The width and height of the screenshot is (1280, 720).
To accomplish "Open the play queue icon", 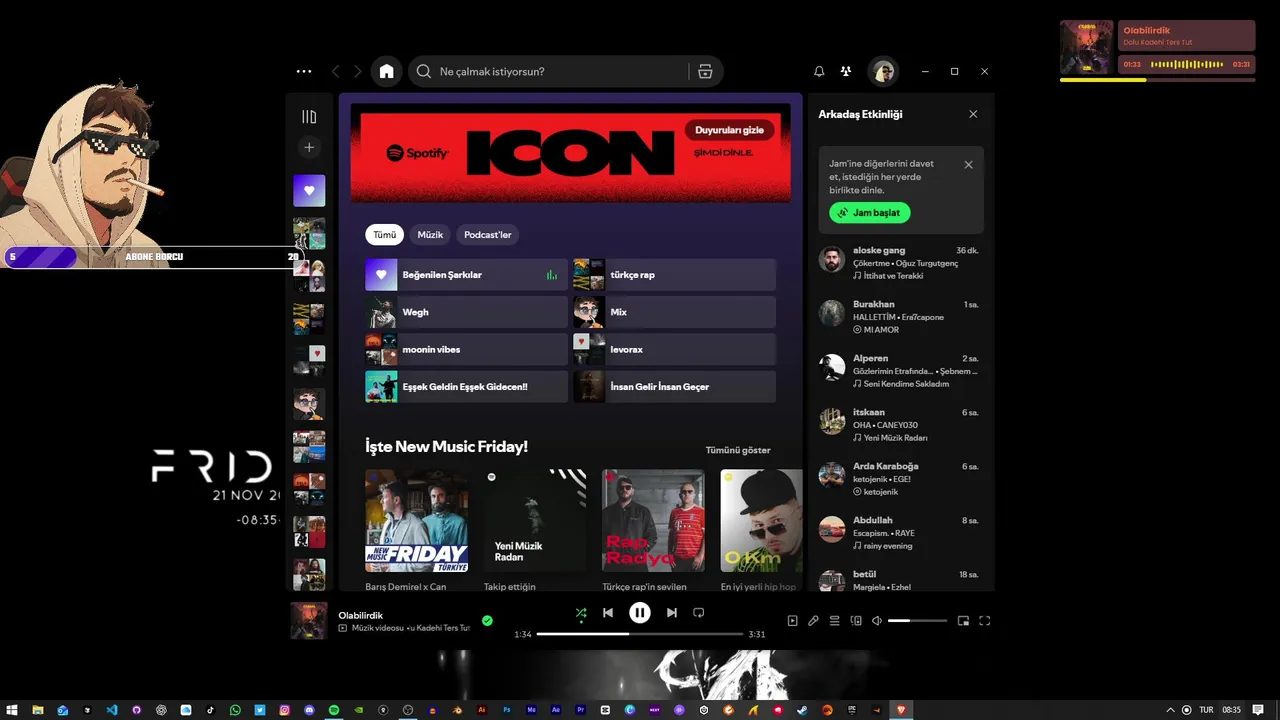I will [834, 621].
